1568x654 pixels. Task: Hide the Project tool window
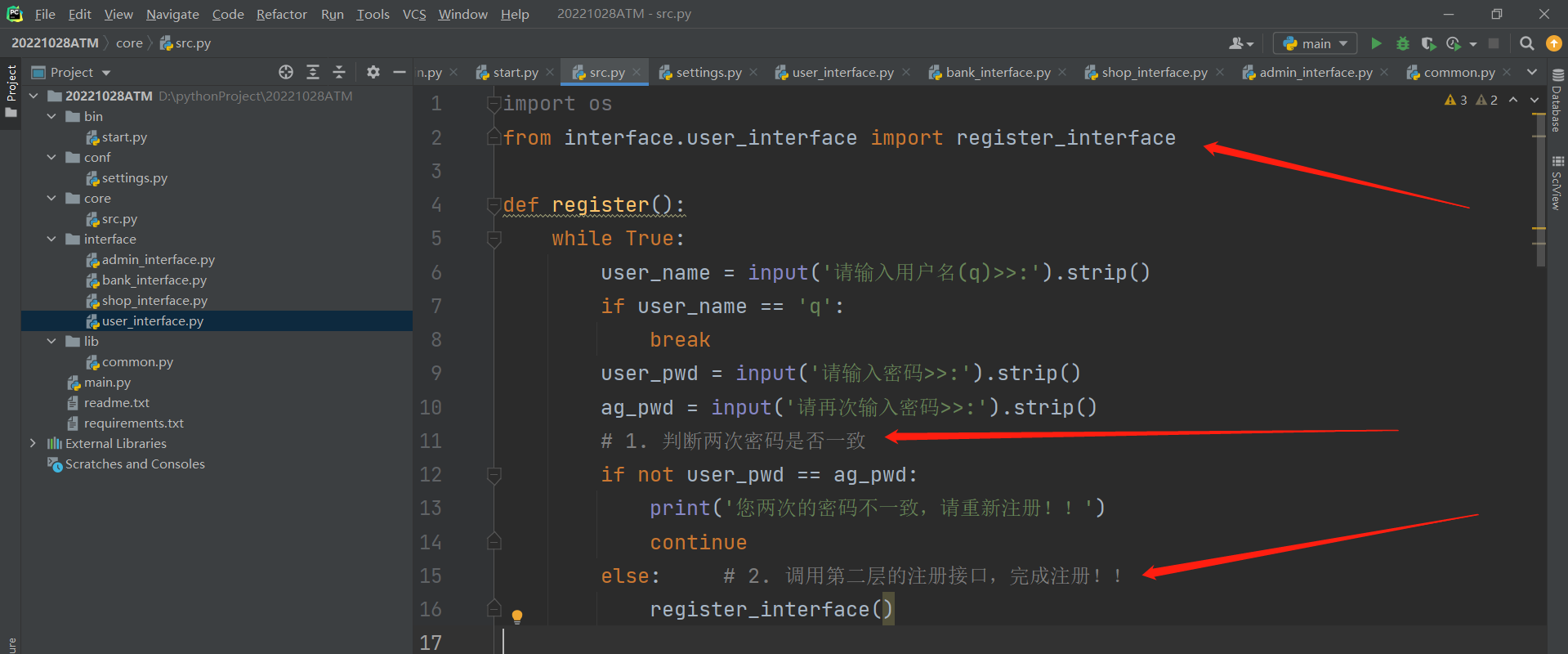pyautogui.click(x=400, y=72)
